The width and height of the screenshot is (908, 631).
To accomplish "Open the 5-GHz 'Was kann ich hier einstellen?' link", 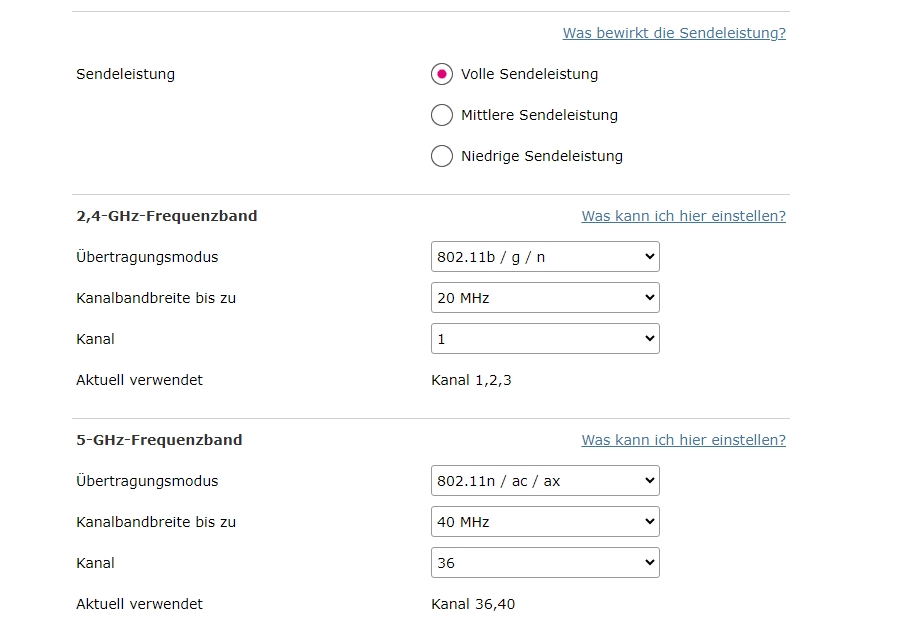I will [x=683, y=440].
